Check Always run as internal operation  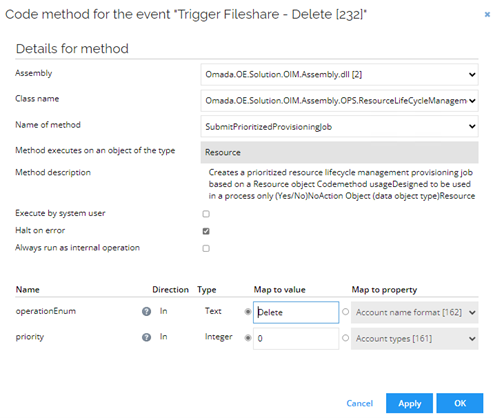(x=206, y=248)
